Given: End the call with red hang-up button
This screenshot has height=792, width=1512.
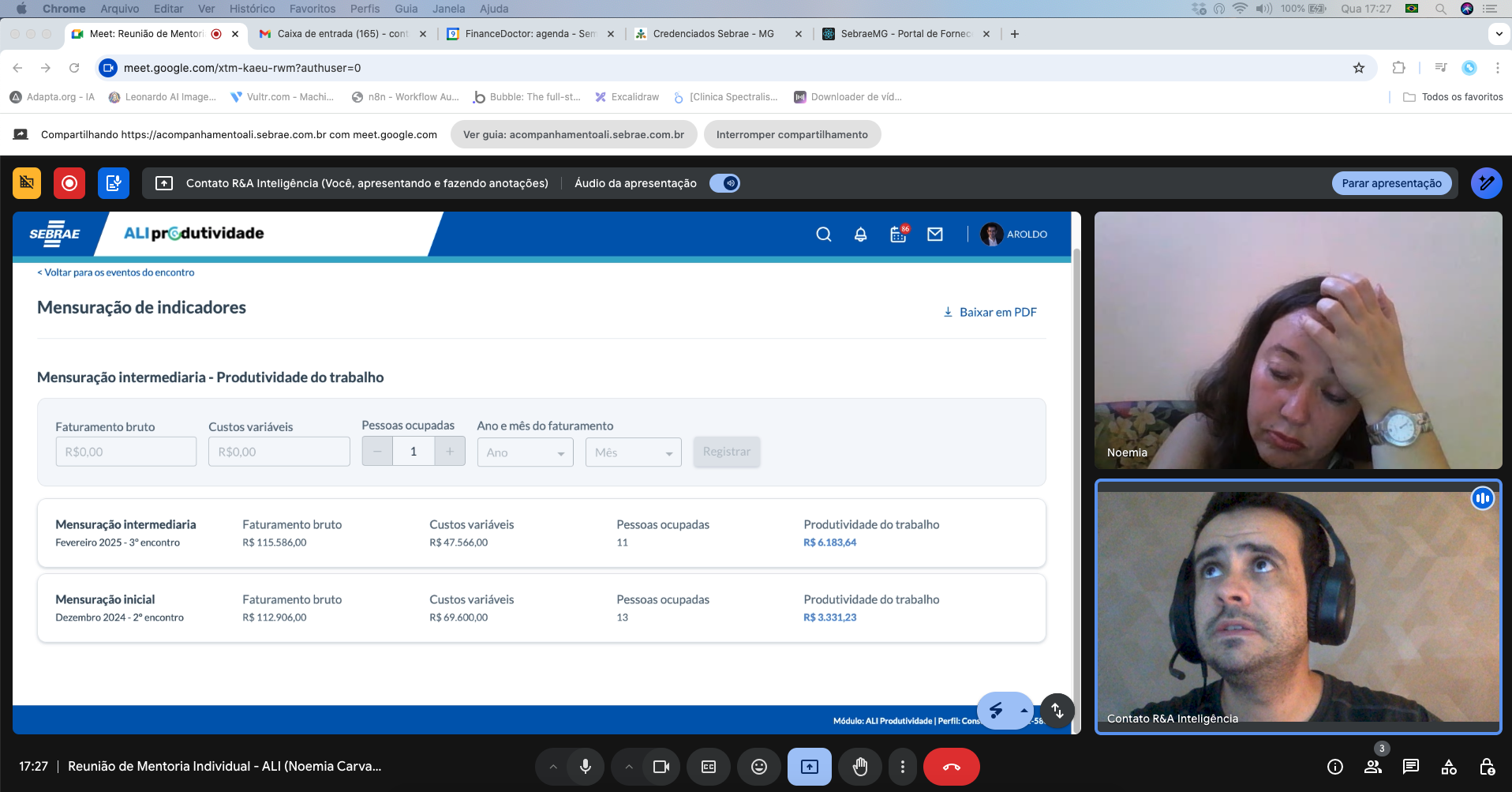Looking at the screenshot, I should pos(952,767).
